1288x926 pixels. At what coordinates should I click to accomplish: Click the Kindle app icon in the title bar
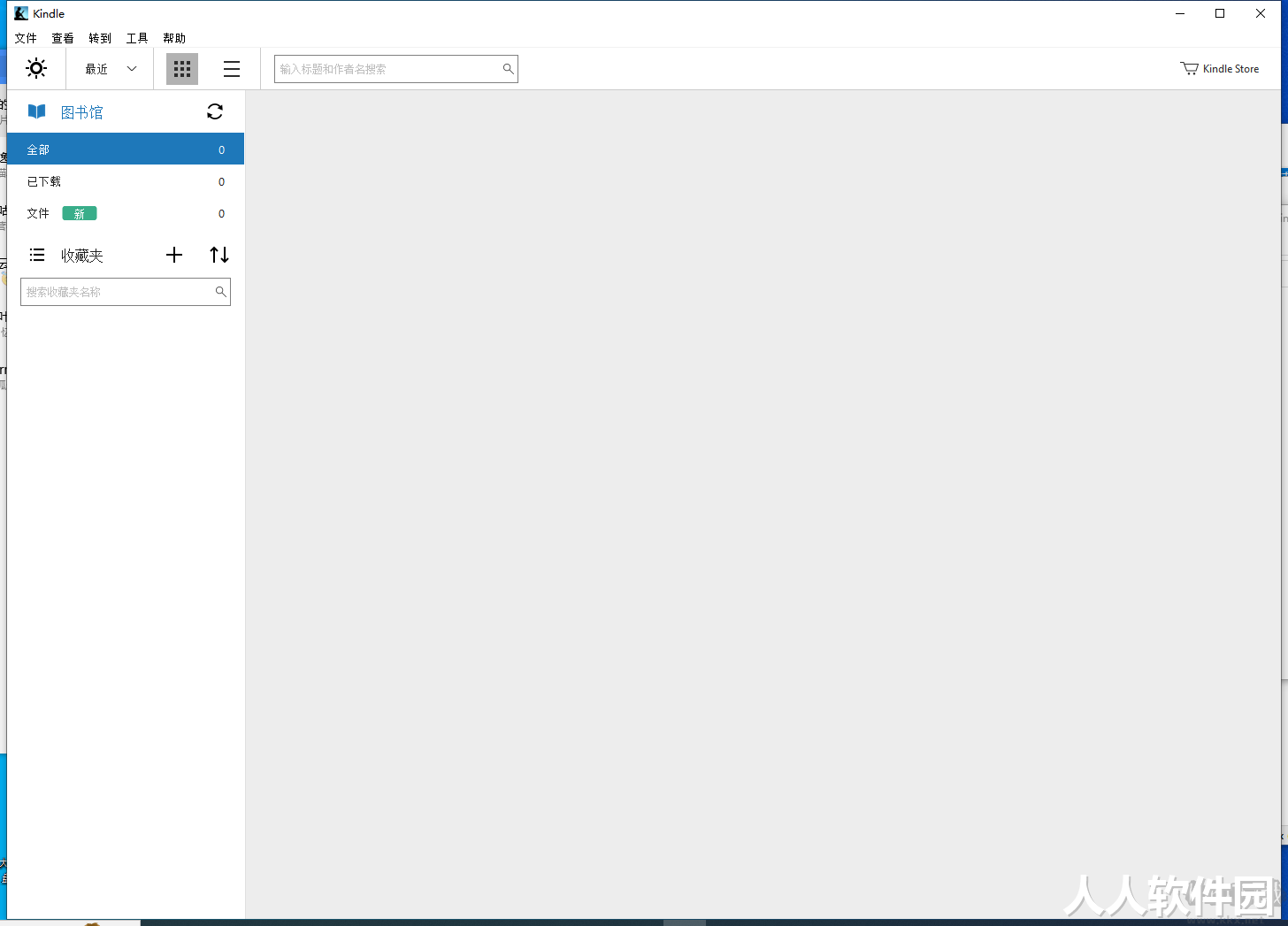point(21,13)
